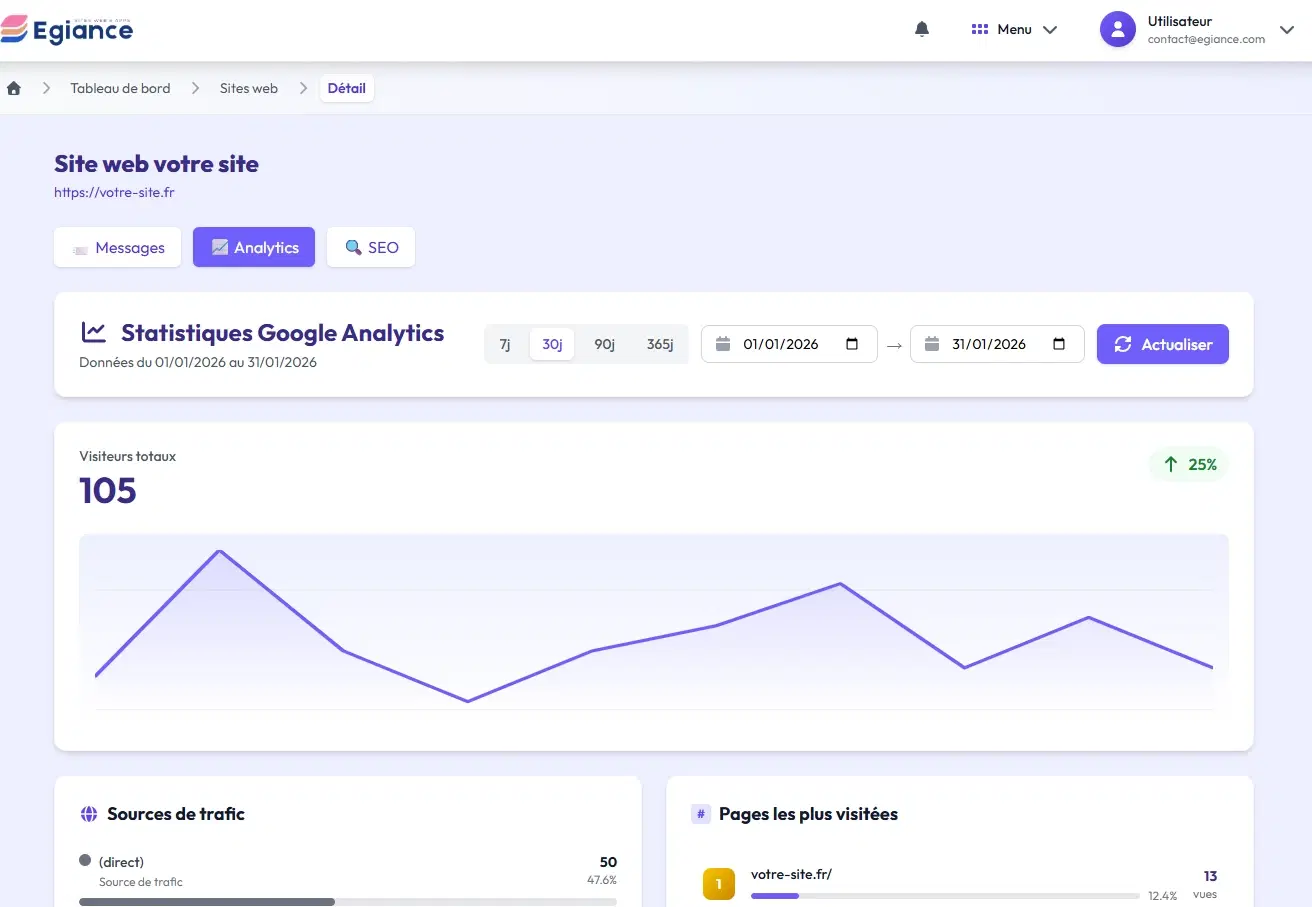
Task: Click the hash icon beside Pages les plus visitées
Action: click(699, 814)
